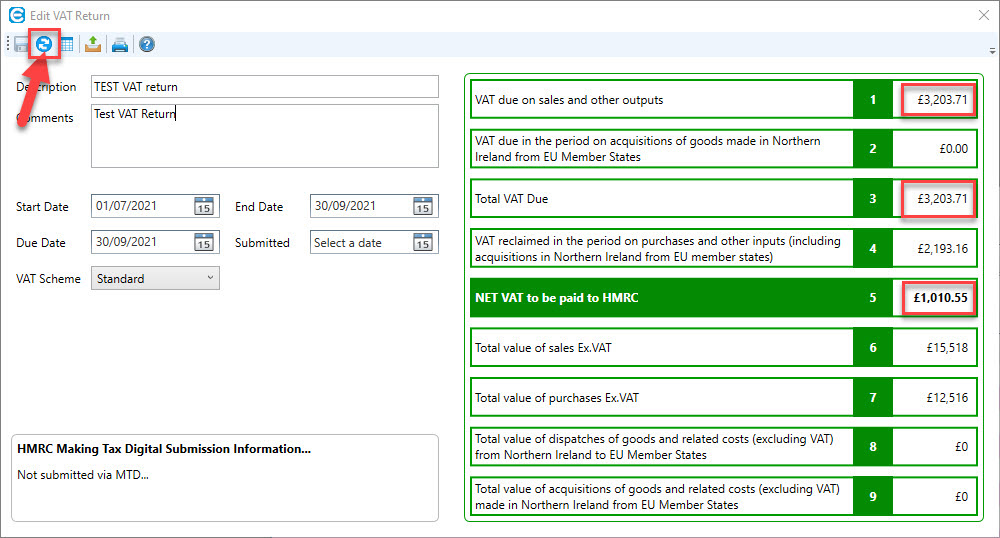Select the NET VAT Box 5 amount
Screen dimensions: 1000x538
(x=935, y=298)
